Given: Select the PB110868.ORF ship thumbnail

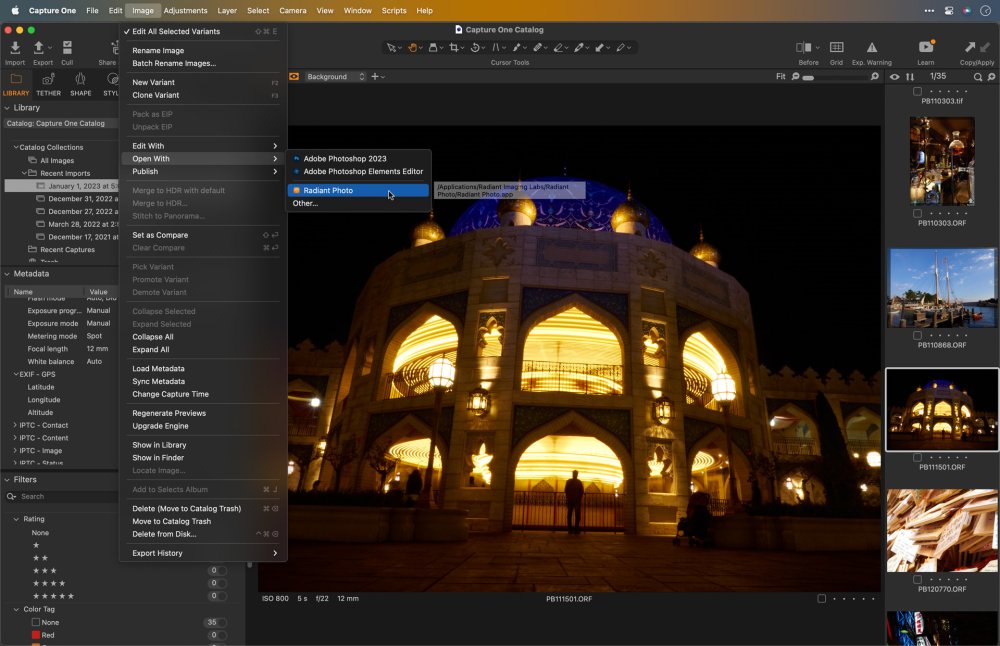Looking at the screenshot, I should tap(942, 288).
